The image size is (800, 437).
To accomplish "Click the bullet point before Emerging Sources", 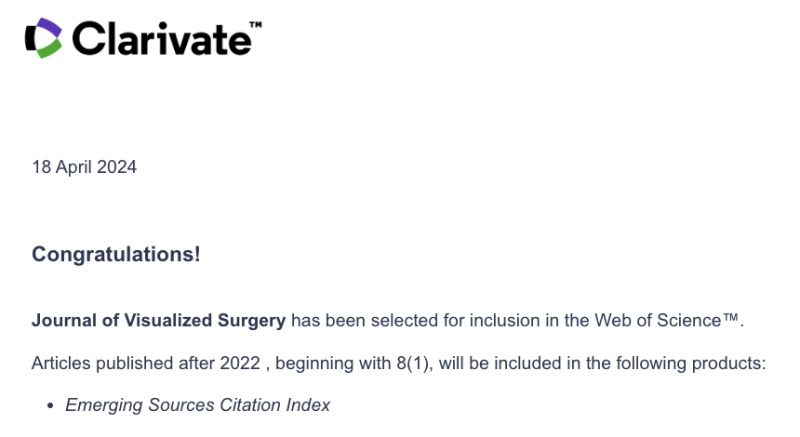I will [50, 406].
